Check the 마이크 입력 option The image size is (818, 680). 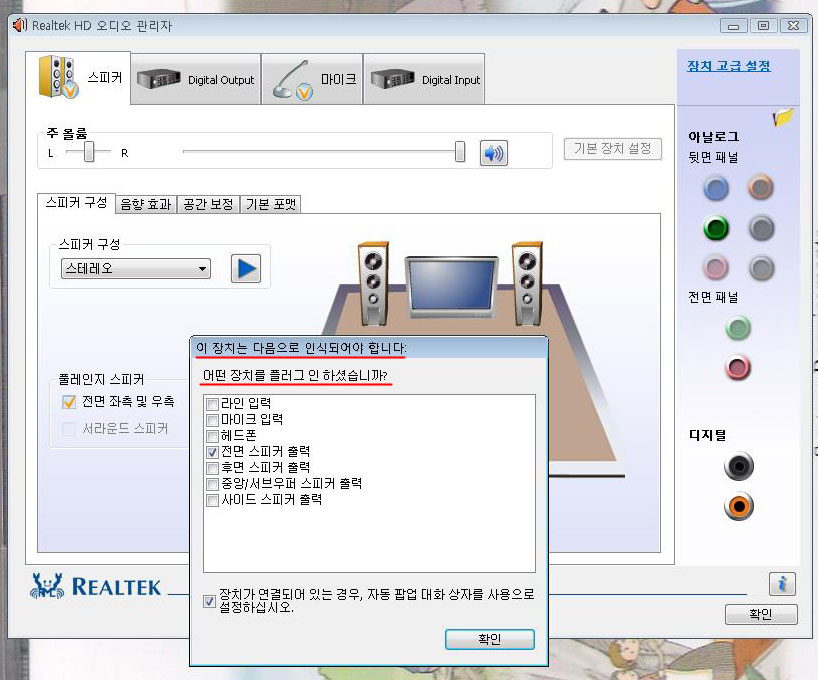(x=212, y=420)
